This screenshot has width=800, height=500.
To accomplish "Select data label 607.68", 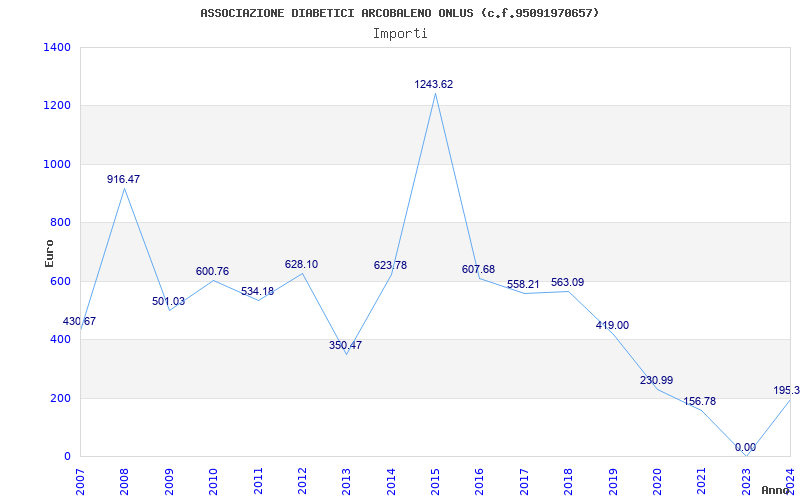I will coord(479,269).
